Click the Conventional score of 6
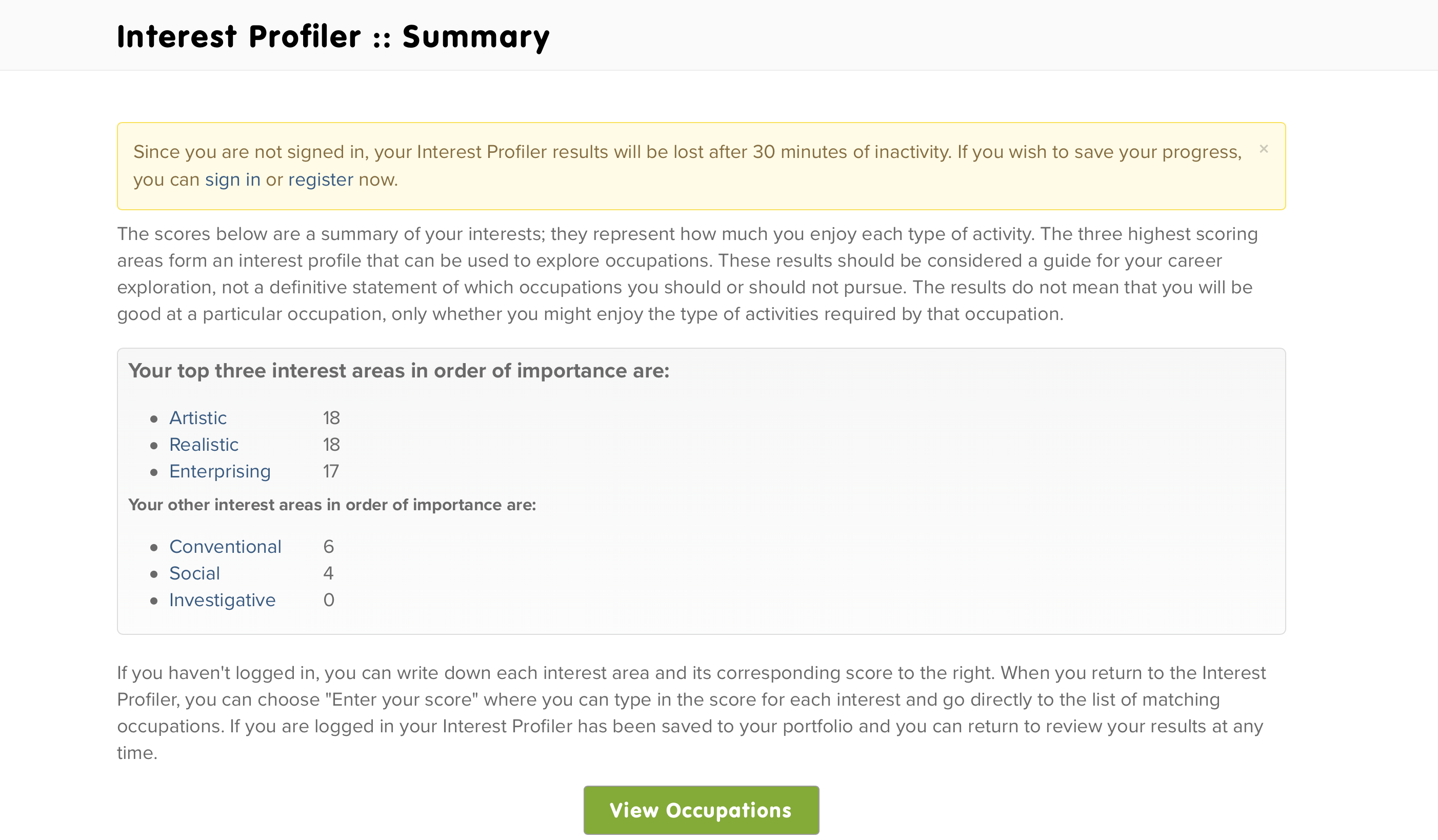This screenshot has height=840, width=1438. tap(329, 547)
